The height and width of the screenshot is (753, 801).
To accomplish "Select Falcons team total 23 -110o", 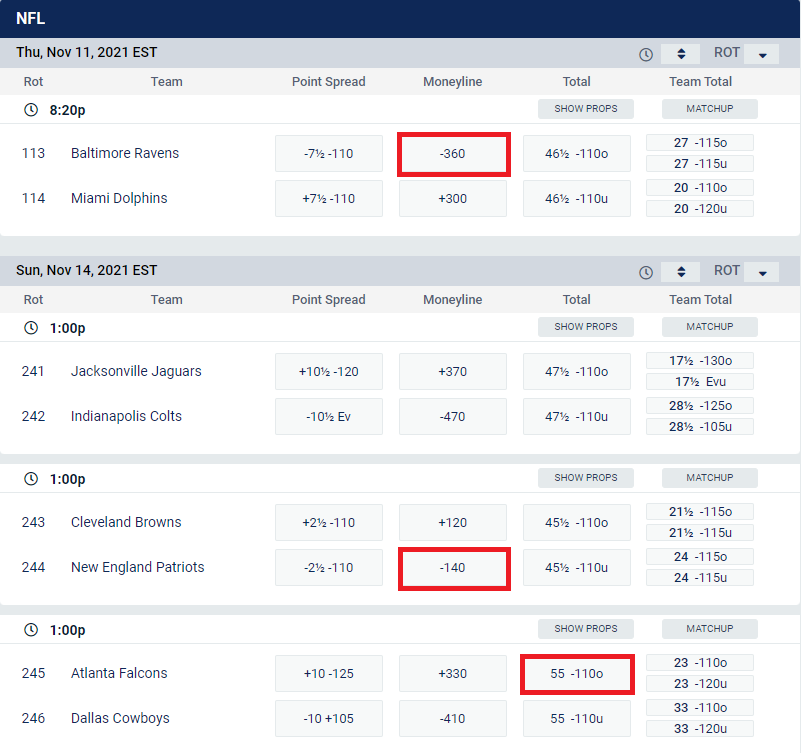I will coord(700,663).
